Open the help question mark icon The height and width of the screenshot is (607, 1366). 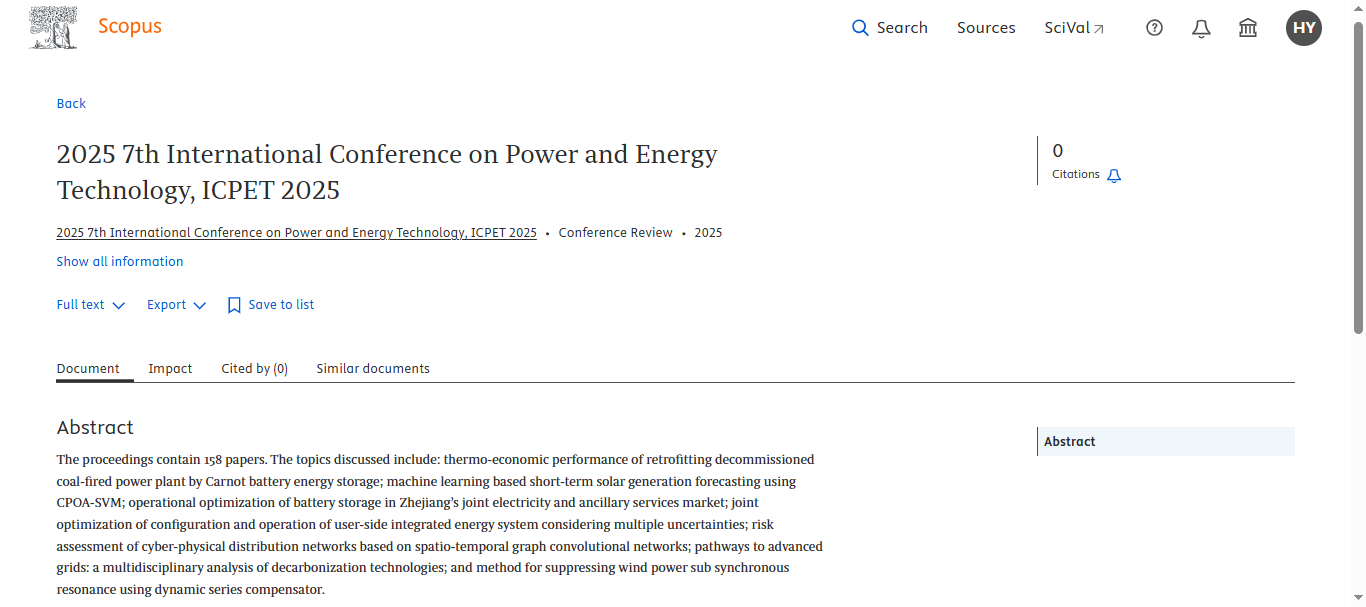coord(1154,28)
